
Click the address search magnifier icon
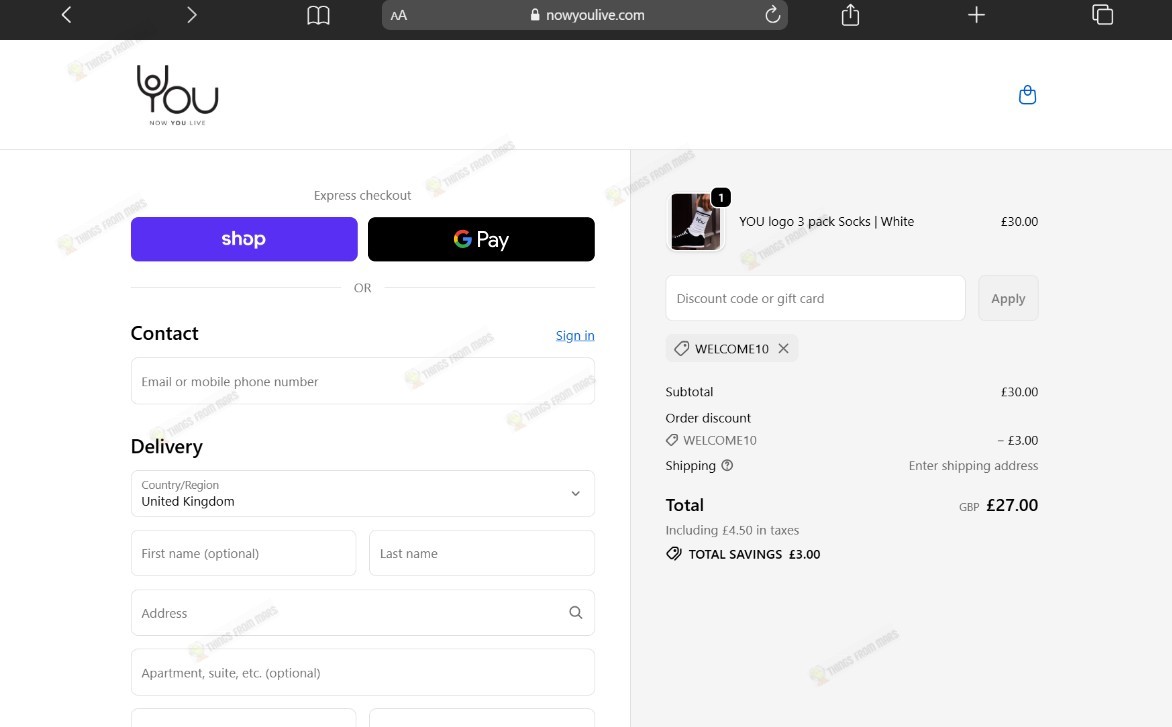(576, 613)
